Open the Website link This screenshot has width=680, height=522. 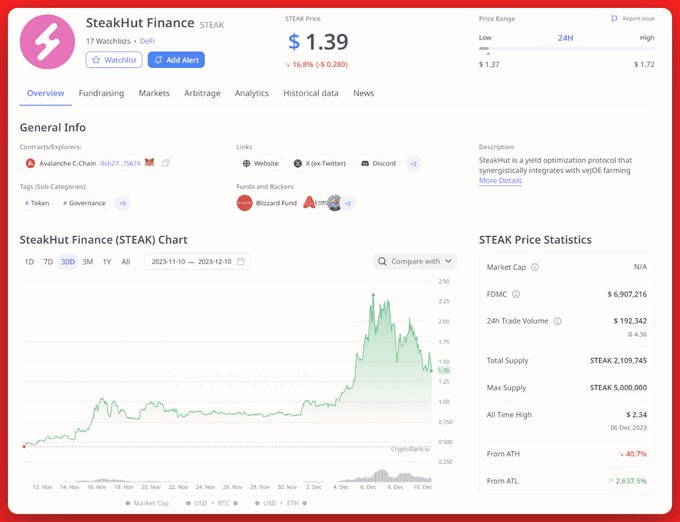pyautogui.click(x=260, y=163)
